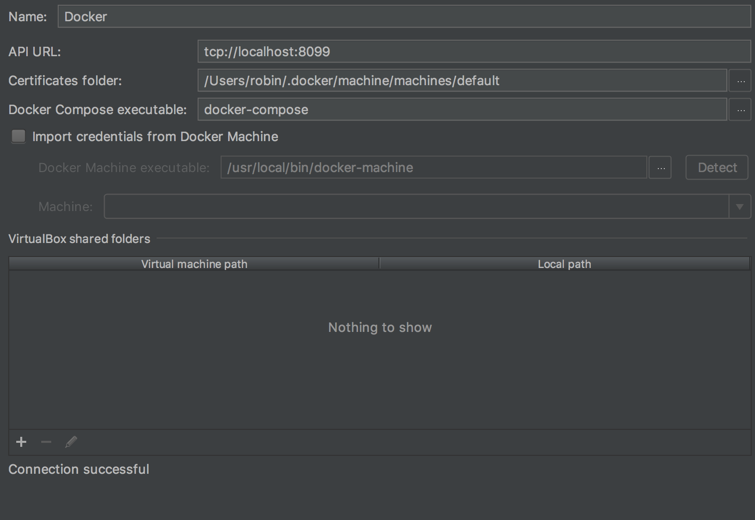Open the Machine dropdown arrow
Image resolution: width=755 pixels, height=520 pixels.
click(740, 207)
